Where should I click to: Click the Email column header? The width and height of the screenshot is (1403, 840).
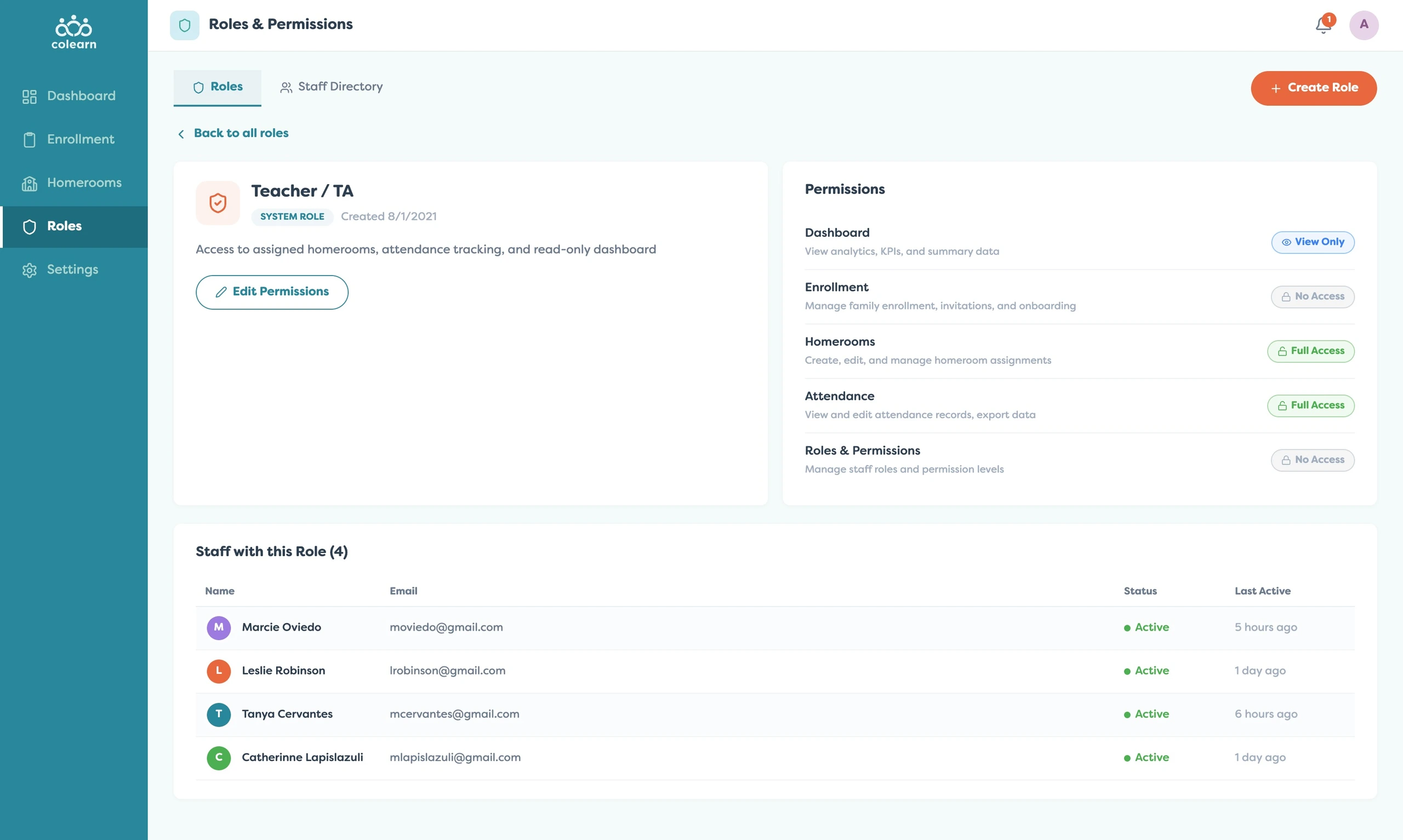pos(403,591)
